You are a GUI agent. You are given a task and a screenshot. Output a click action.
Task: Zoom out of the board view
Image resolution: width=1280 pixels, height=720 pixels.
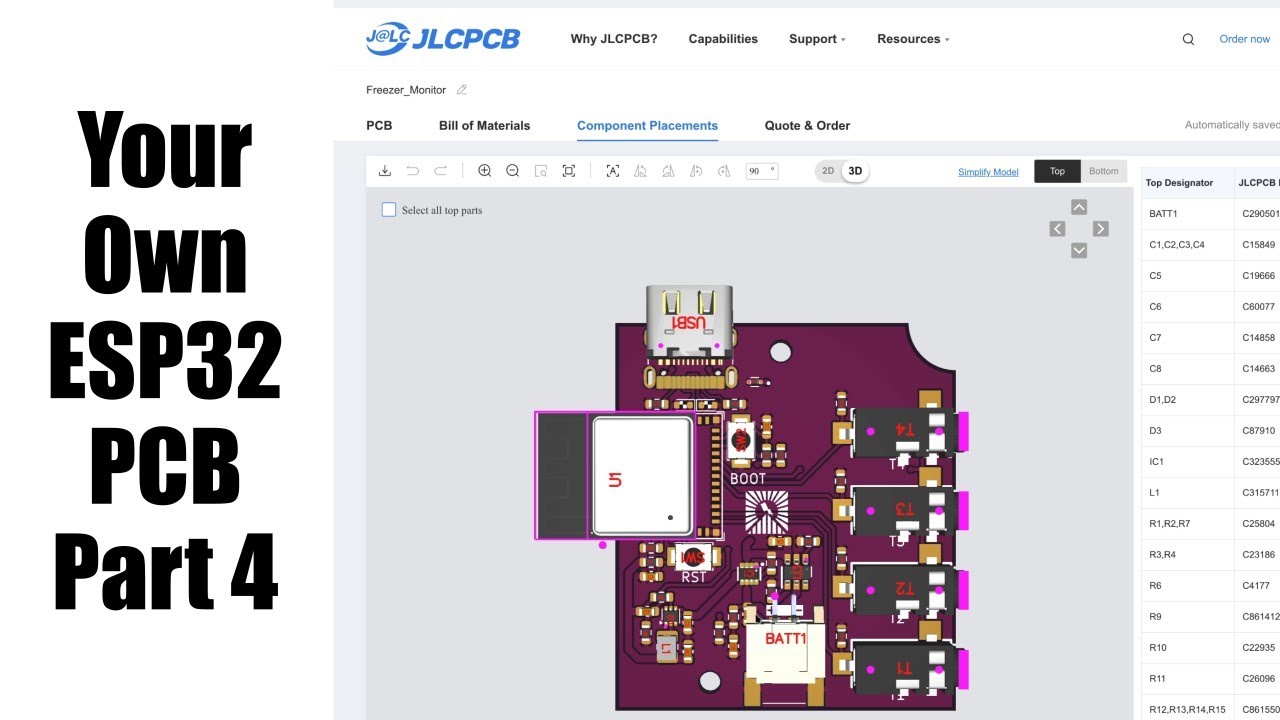(x=513, y=171)
